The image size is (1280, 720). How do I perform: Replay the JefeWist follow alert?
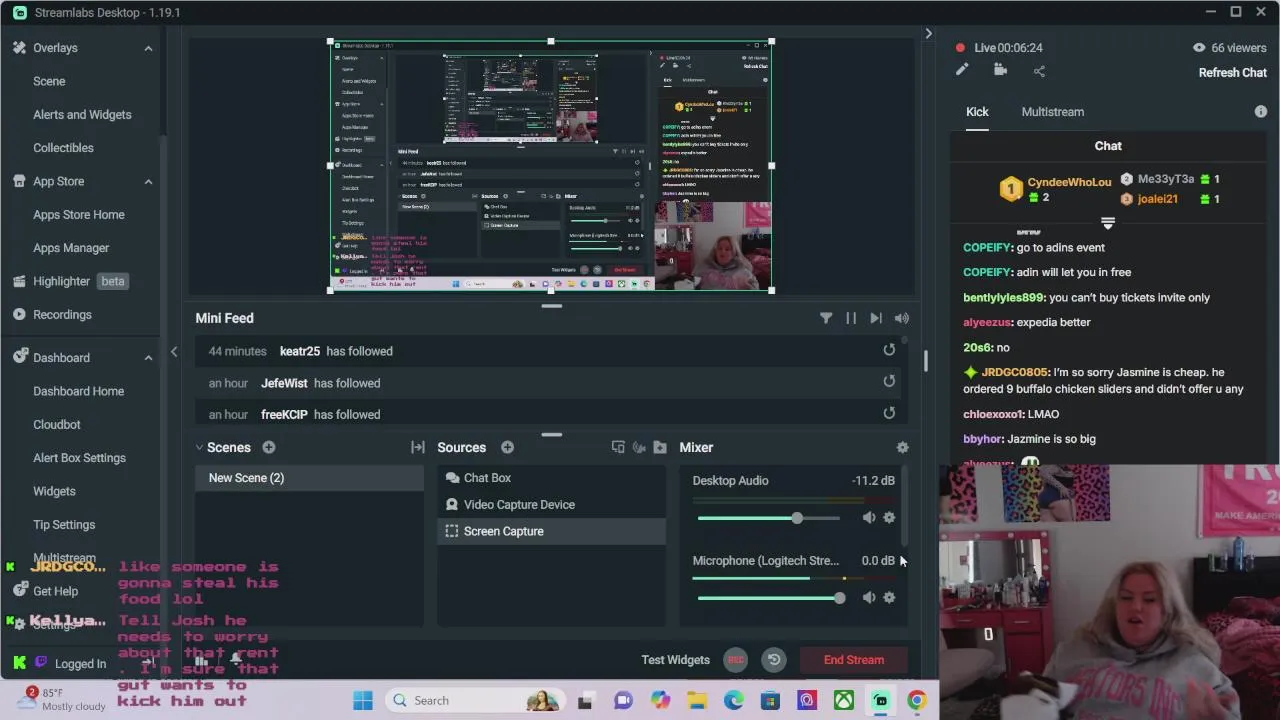coord(889,381)
